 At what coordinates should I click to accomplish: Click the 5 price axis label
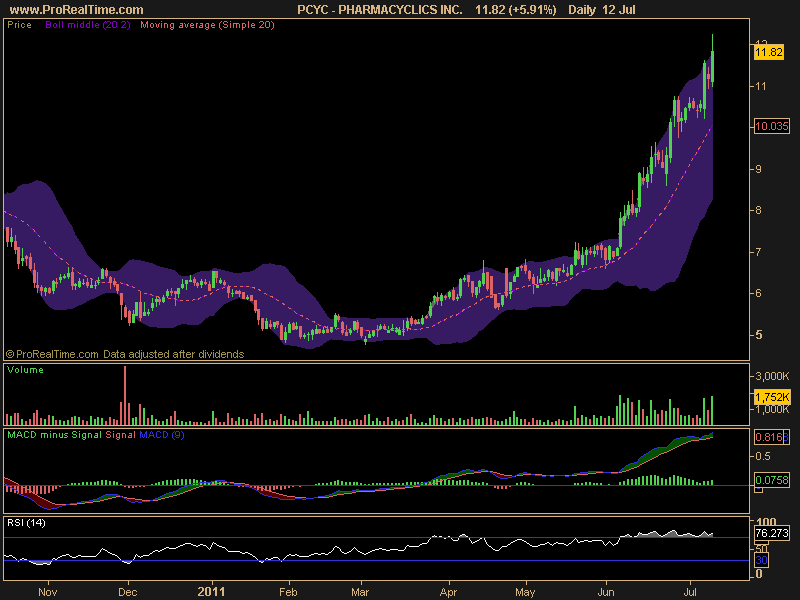[759, 335]
